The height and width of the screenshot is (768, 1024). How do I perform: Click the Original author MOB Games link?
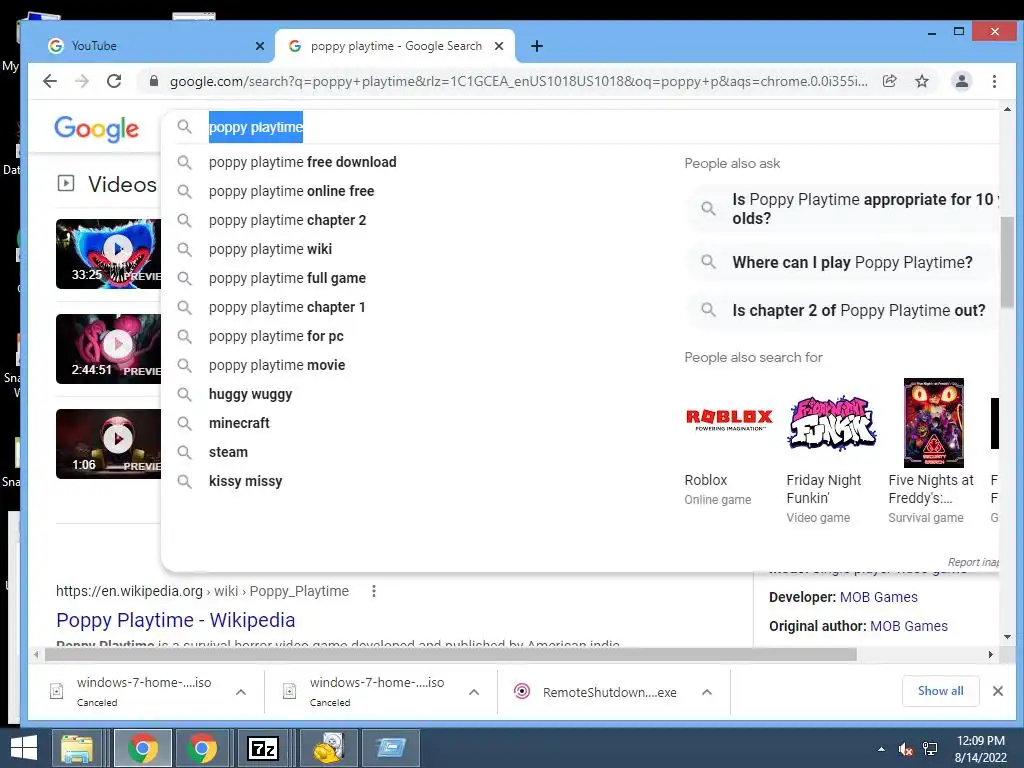click(x=908, y=626)
